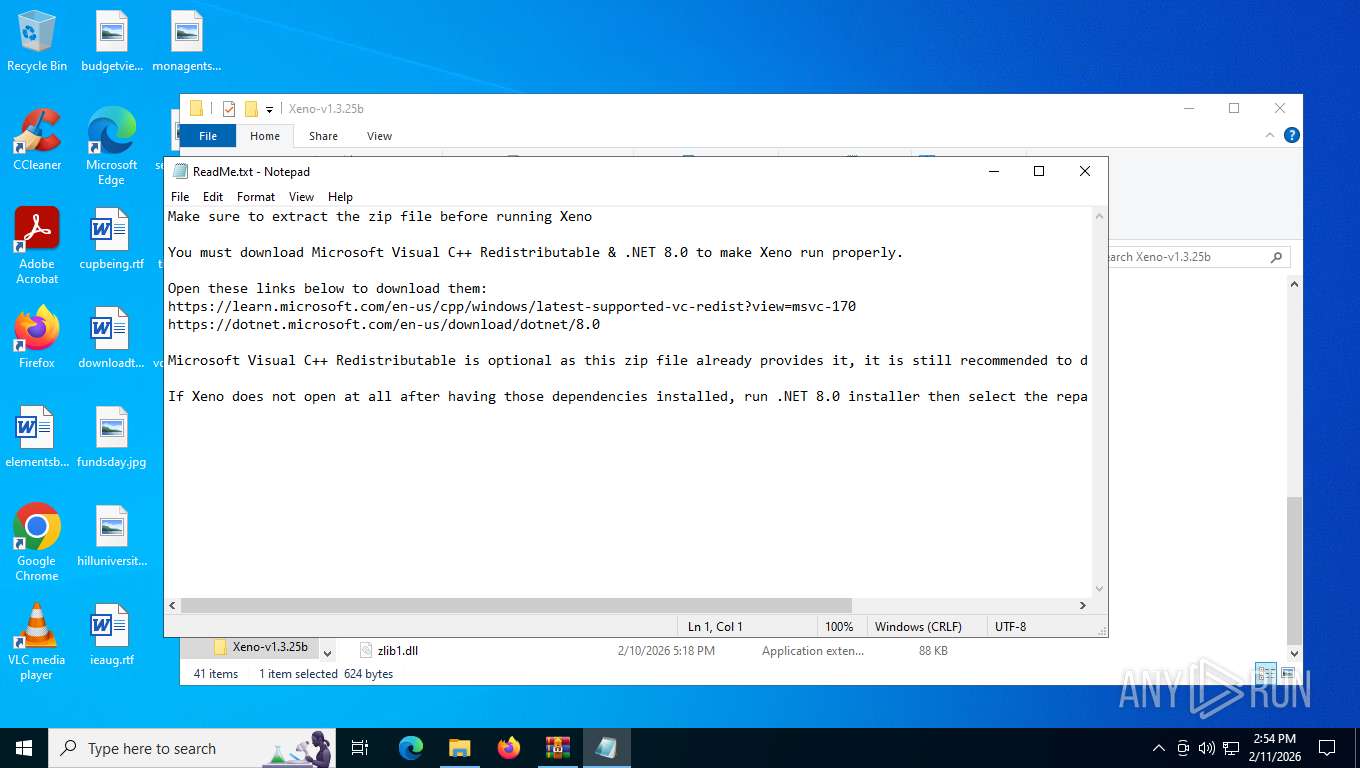Launch Microsoft Edge desktop shortcut
The image size is (1360, 768).
tap(111, 146)
